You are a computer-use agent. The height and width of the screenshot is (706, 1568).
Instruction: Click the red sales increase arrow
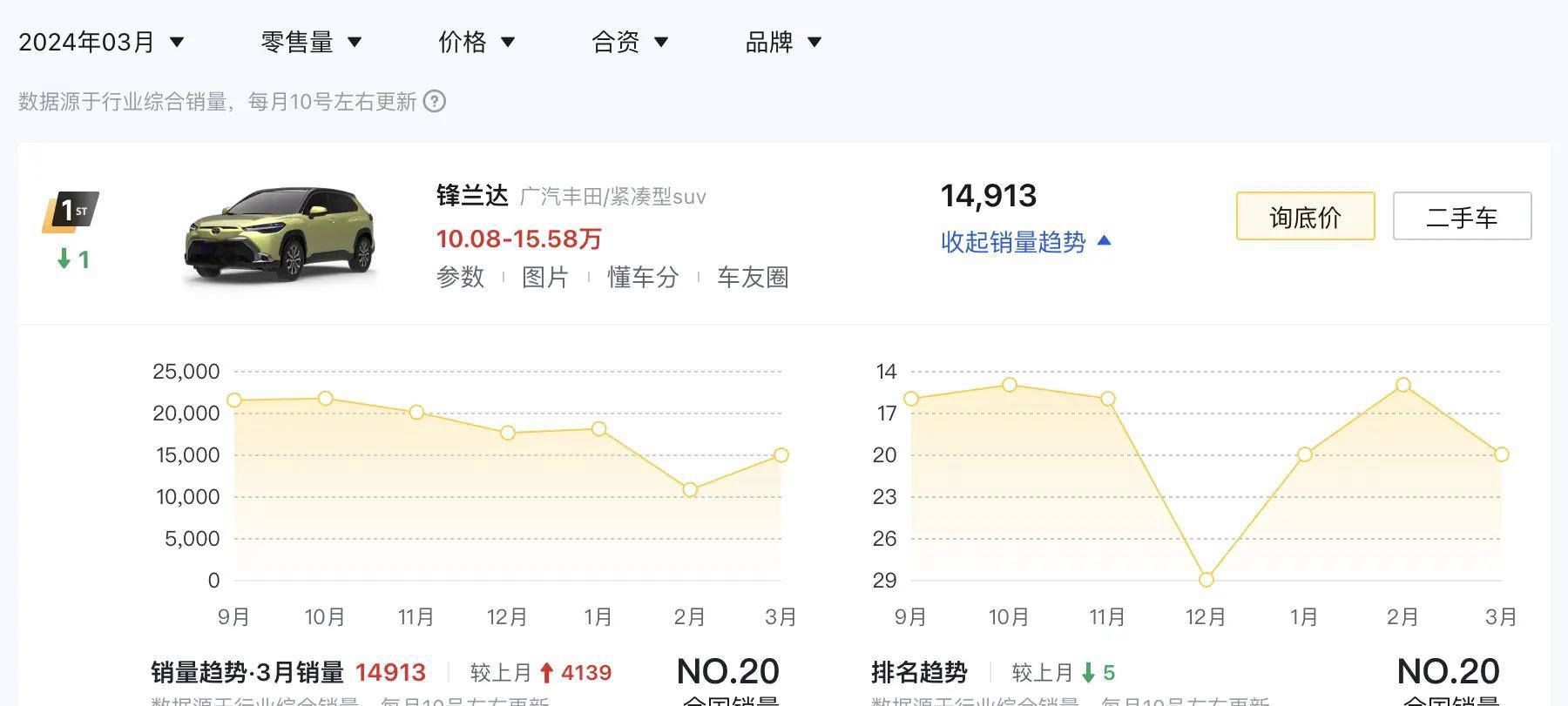coord(546,672)
